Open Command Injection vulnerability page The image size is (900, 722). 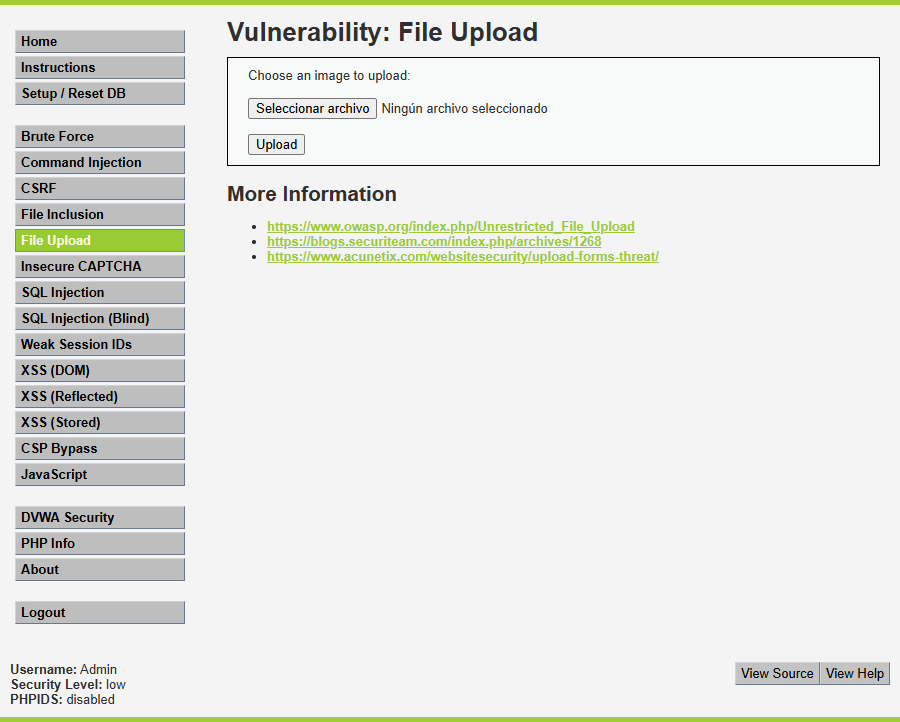pyautogui.click(x=100, y=162)
